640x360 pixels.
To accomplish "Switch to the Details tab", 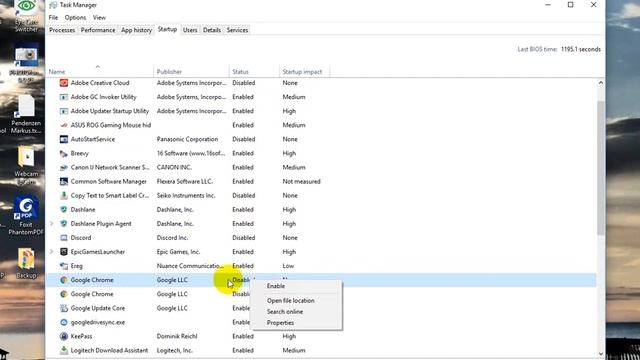I will point(212,30).
